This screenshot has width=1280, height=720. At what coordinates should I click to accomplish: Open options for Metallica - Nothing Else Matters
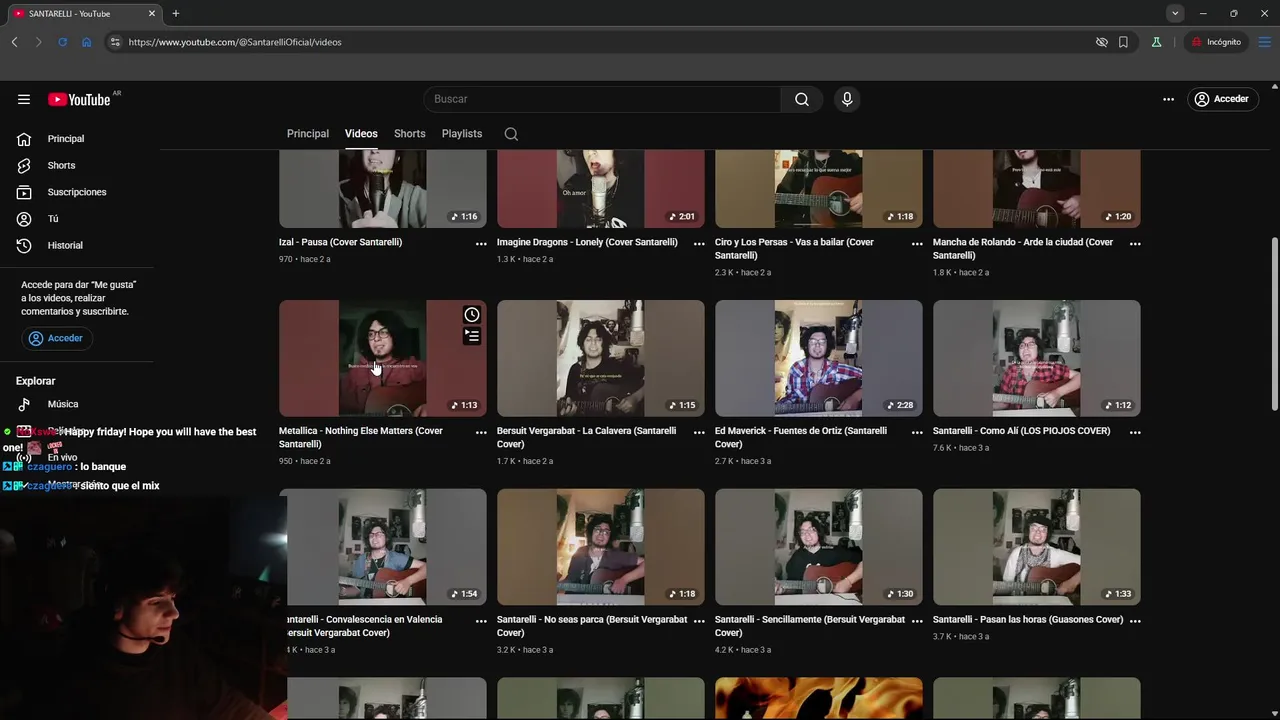pyautogui.click(x=481, y=433)
